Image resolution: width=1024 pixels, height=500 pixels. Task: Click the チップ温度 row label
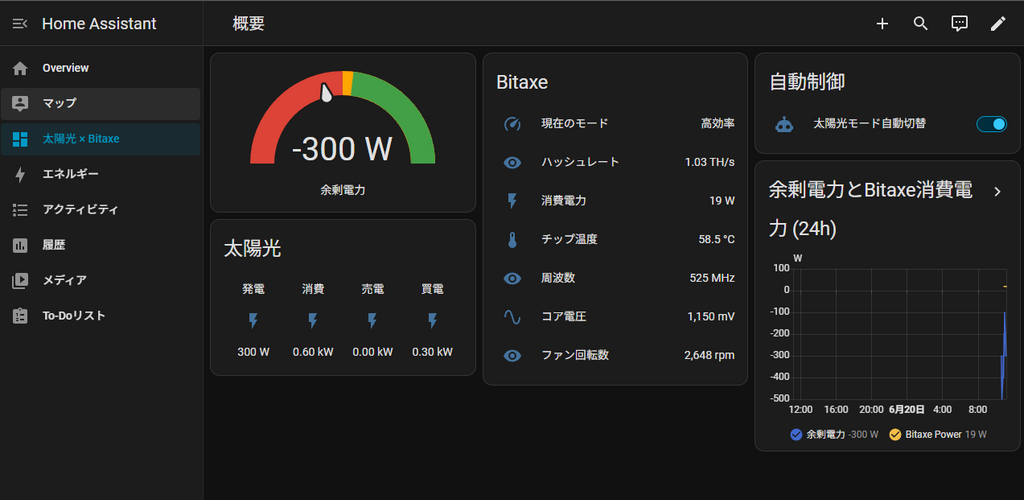(x=569, y=240)
